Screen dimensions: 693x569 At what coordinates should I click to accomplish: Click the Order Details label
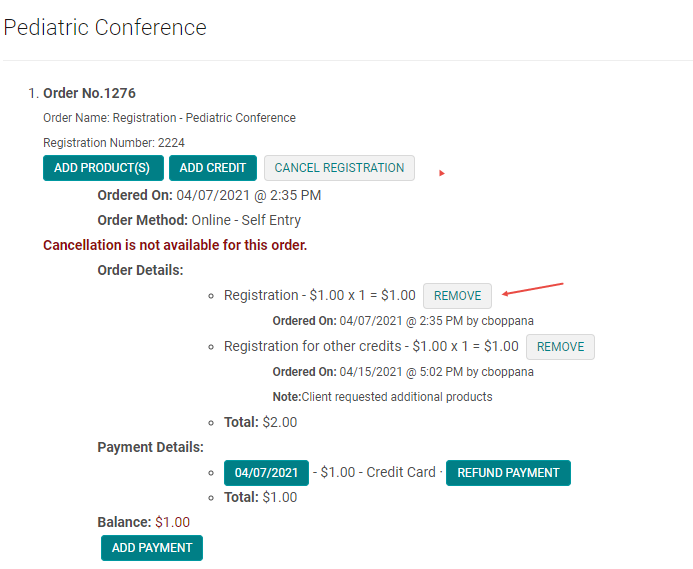pos(140,270)
